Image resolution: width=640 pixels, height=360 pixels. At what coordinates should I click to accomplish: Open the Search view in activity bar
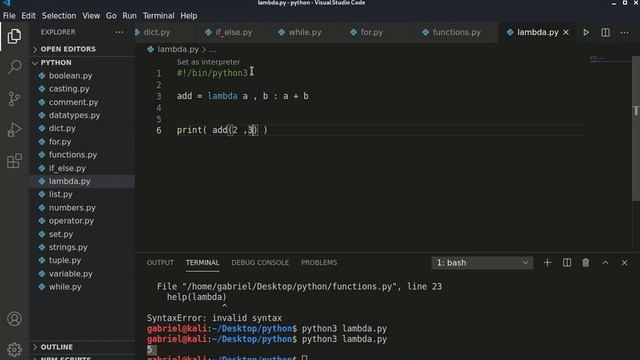pyautogui.click(x=14, y=67)
